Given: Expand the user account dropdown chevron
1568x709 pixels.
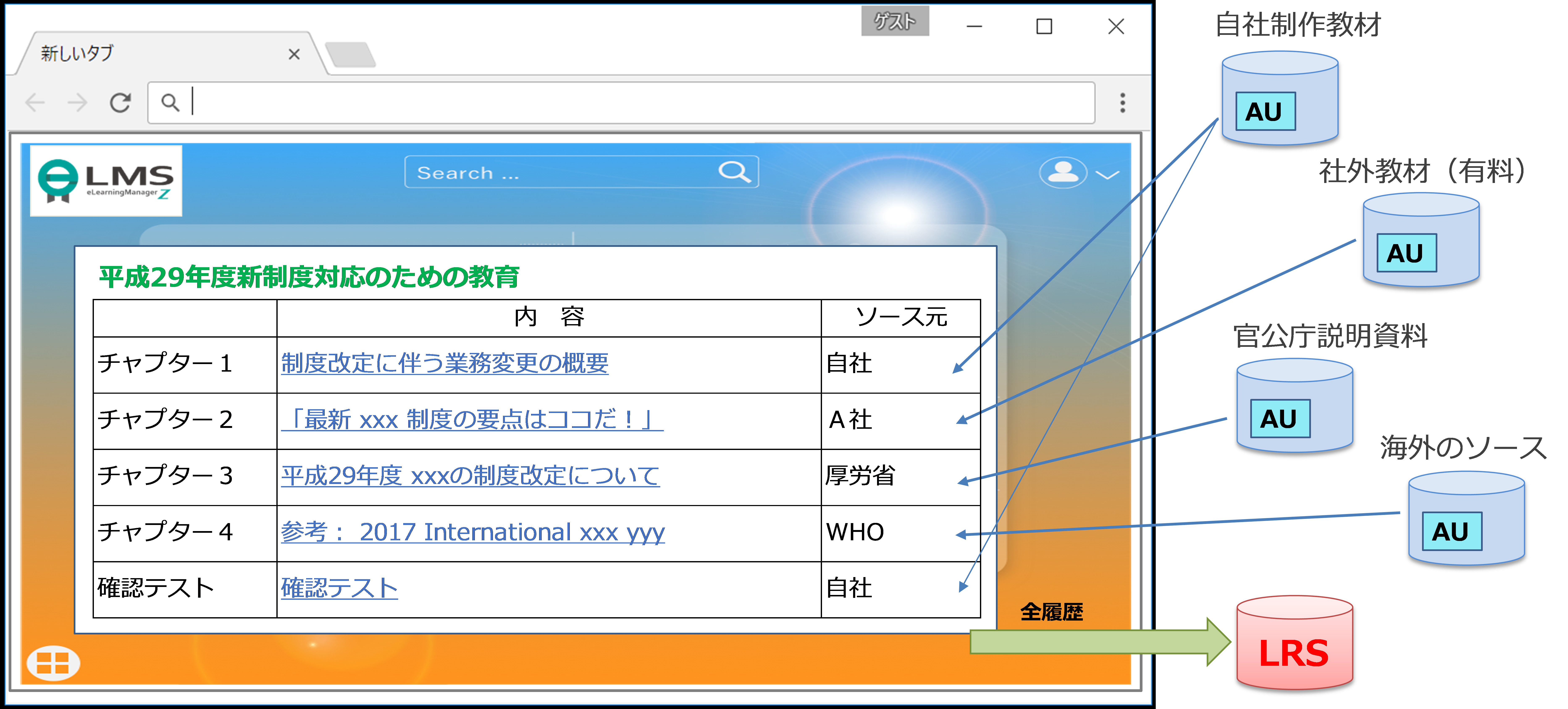Looking at the screenshot, I should pyautogui.click(x=1107, y=175).
